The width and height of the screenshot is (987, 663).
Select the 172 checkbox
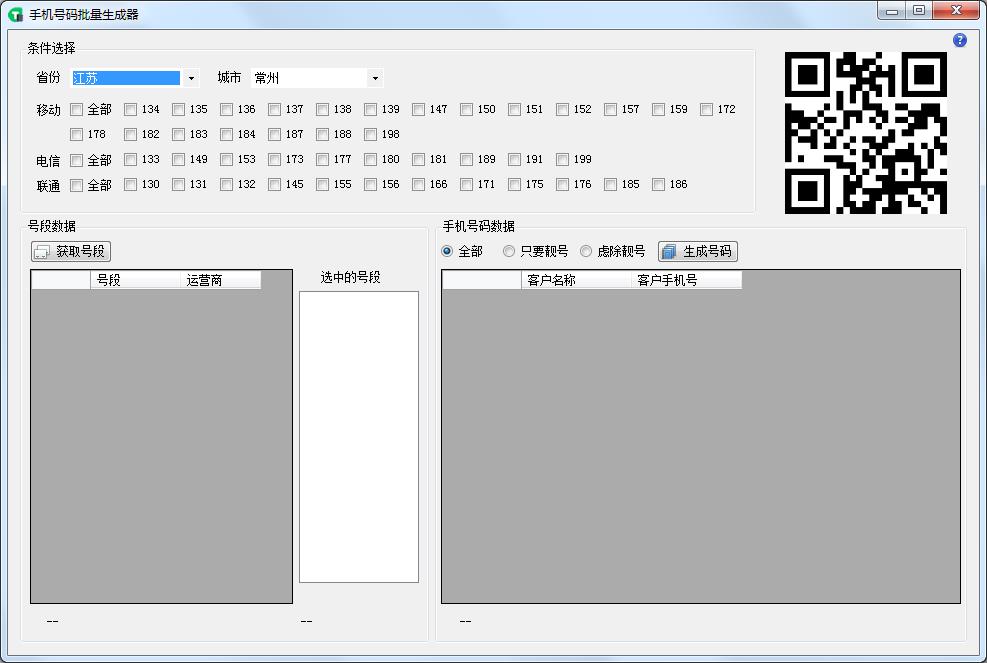click(x=706, y=110)
